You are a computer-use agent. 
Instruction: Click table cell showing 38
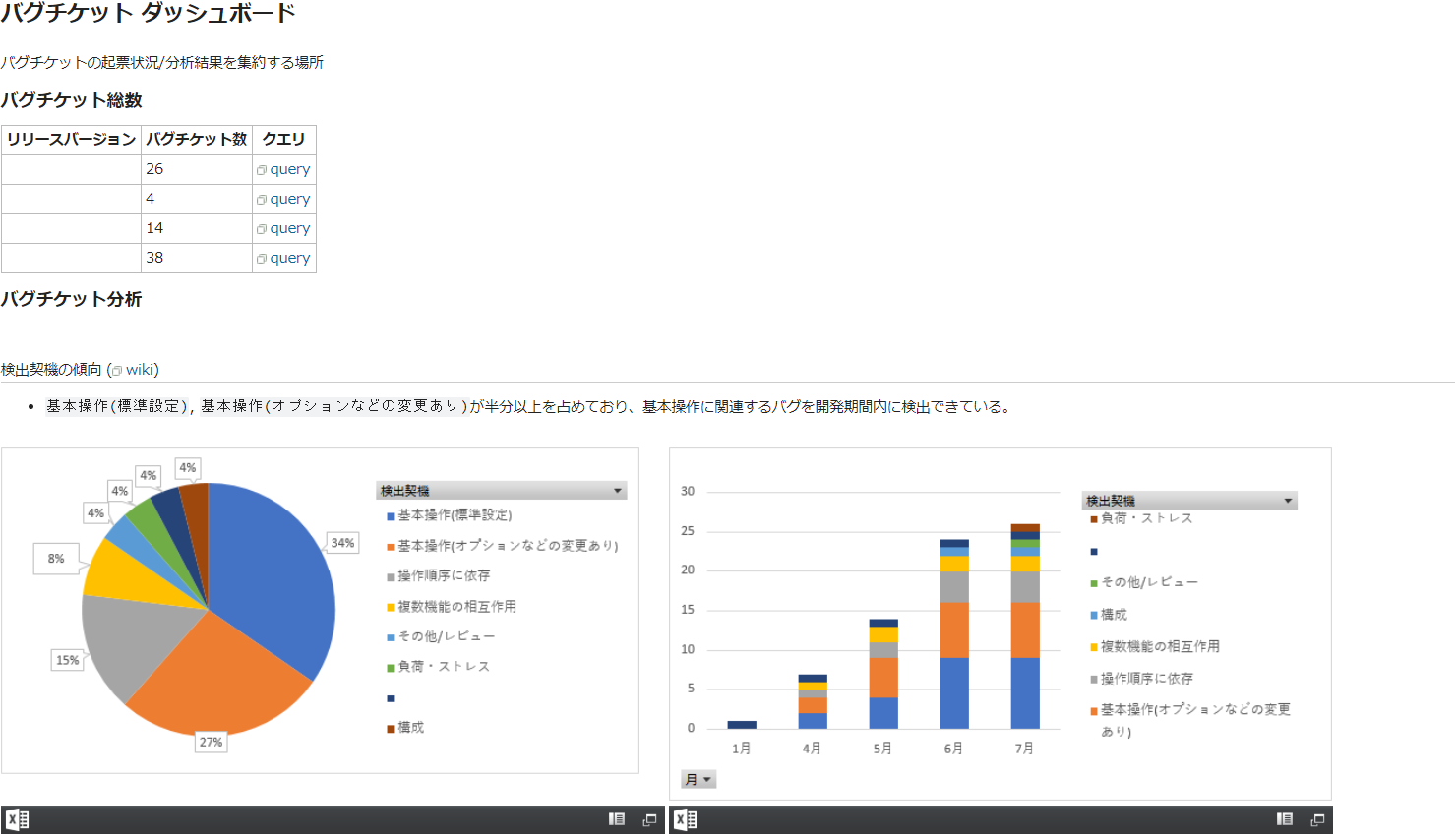pyautogui.click(x=197, y=258)
